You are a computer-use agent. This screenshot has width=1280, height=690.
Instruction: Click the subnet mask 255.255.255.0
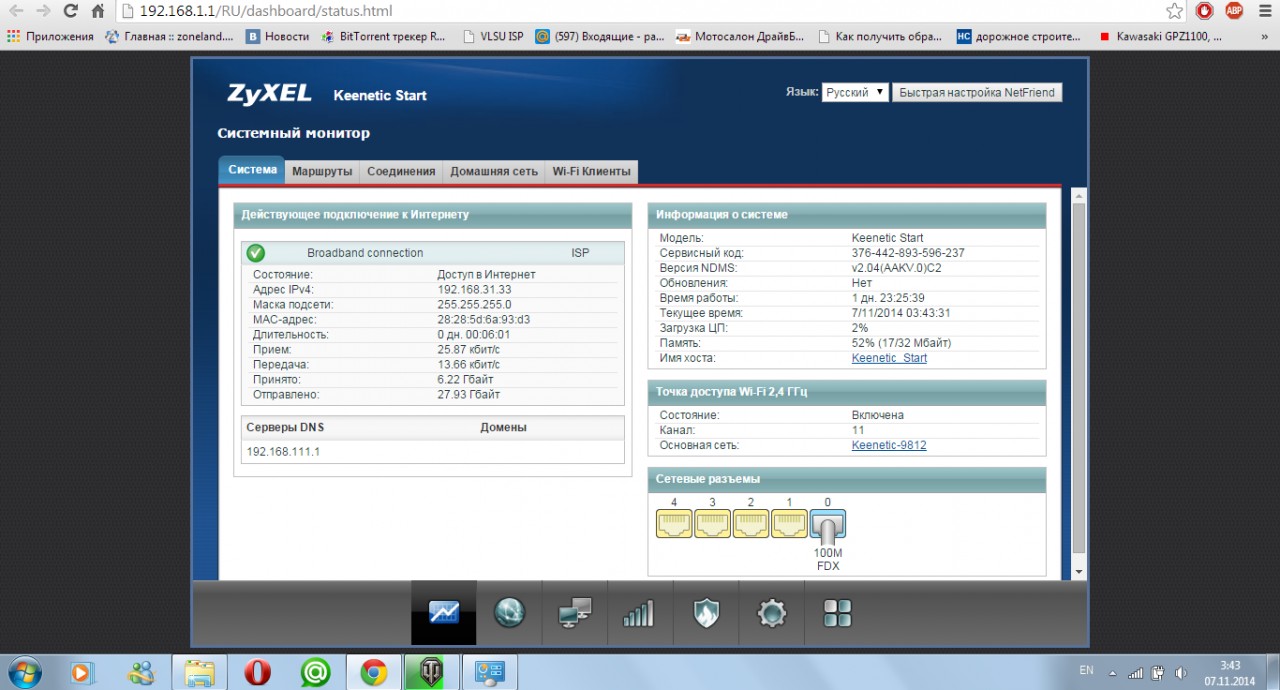(474, 304)
